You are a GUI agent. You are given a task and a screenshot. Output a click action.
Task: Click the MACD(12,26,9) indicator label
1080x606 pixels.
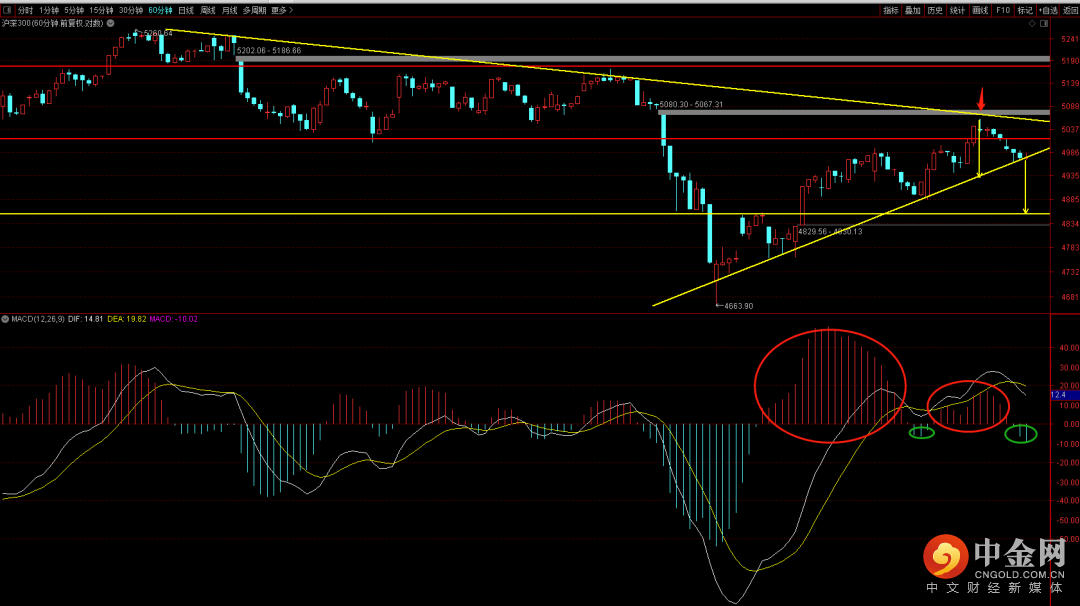click(x=38, y=320)
